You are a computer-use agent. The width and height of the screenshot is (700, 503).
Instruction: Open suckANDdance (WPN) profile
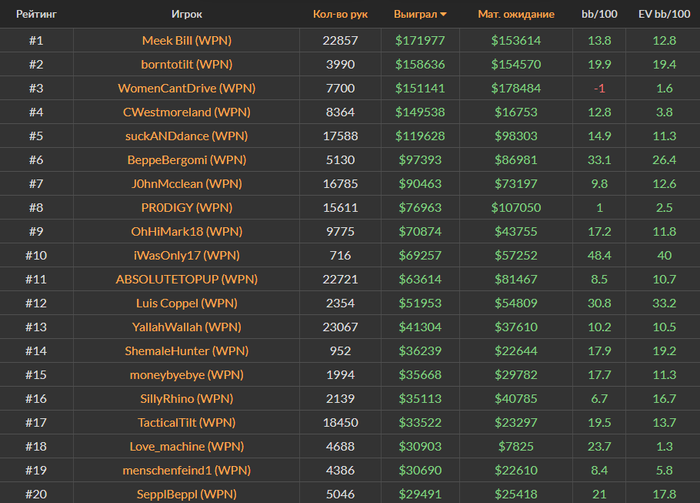[187, 136]
